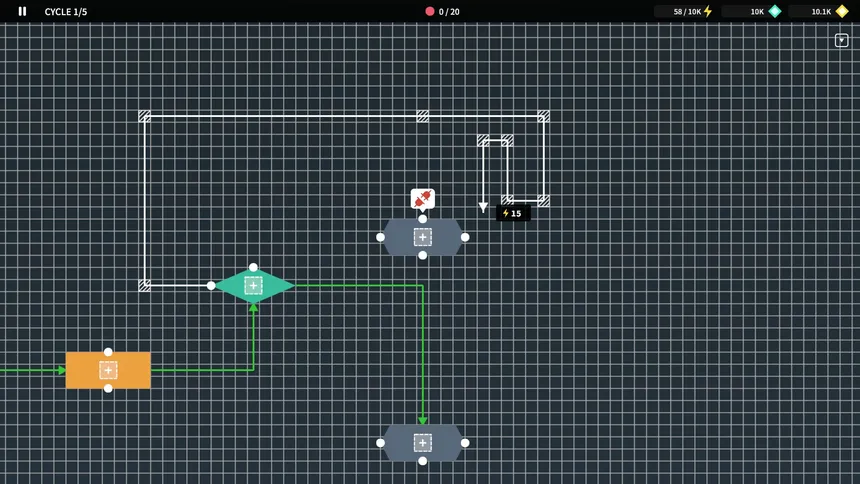The image size is (860, 484).
Task: Click the right port of the upper hexagon node
Action: 465,237
